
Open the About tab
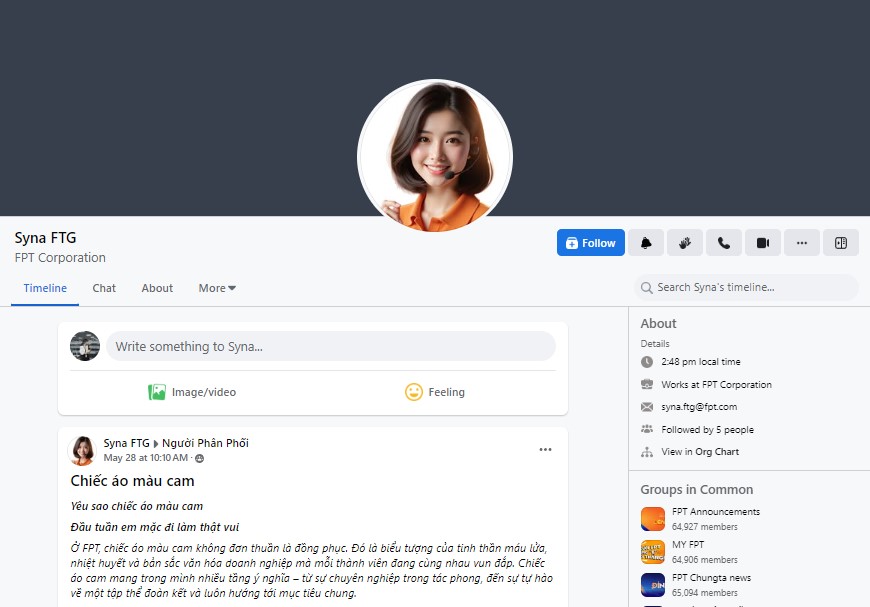pos(157,288)
